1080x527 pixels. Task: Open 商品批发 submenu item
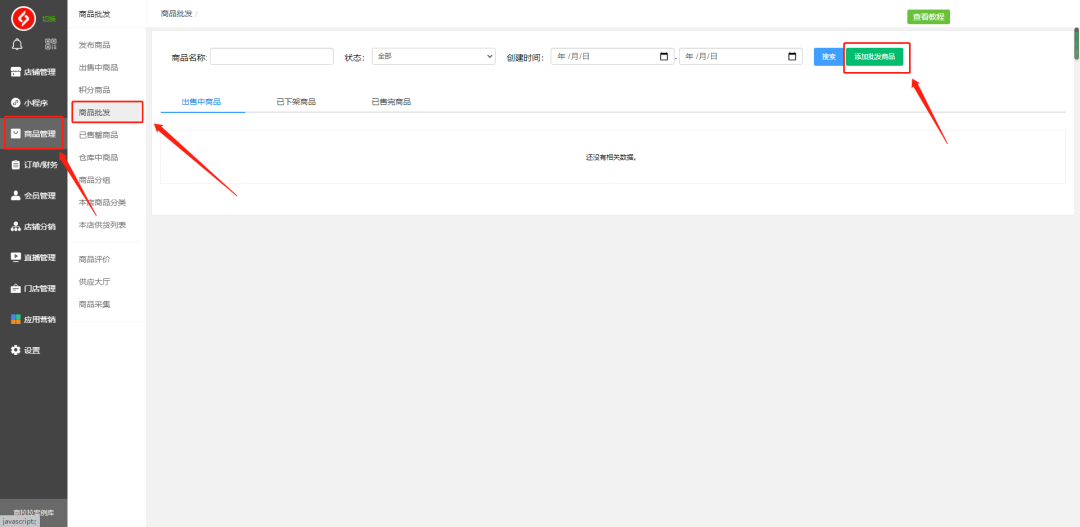tap(94, 112)
